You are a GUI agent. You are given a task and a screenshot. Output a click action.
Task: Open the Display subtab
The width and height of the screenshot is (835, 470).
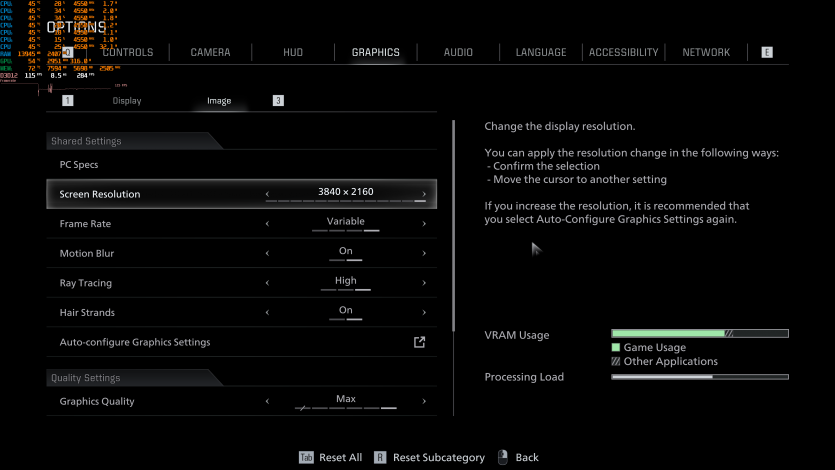coord(127,101)
